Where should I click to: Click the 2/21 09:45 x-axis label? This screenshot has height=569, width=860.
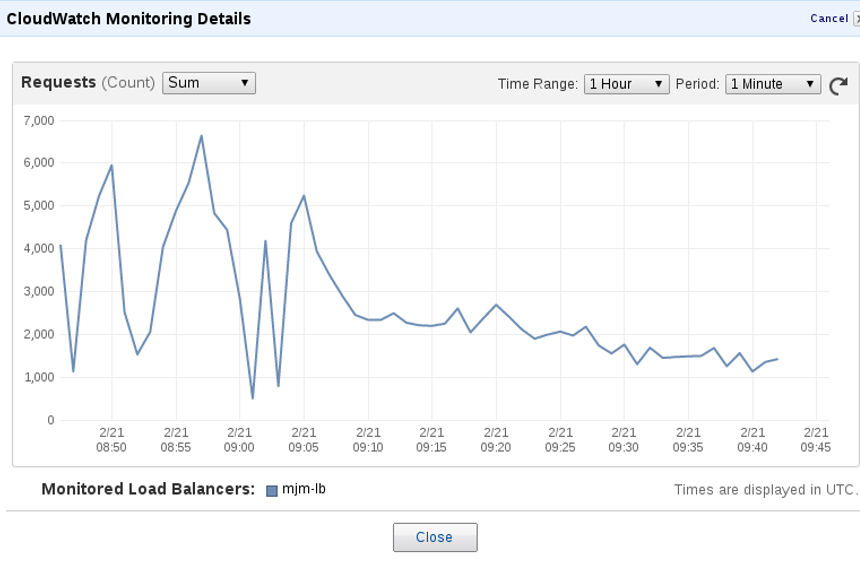816,440
